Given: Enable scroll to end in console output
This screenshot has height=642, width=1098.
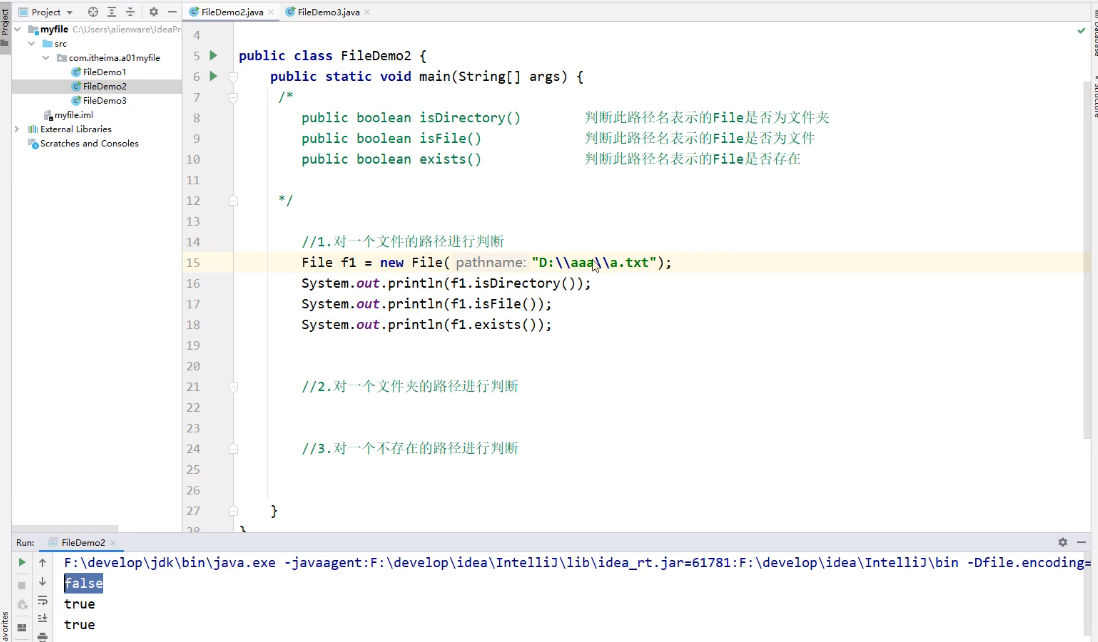Looking at the screenshot, I should point(40,618).
